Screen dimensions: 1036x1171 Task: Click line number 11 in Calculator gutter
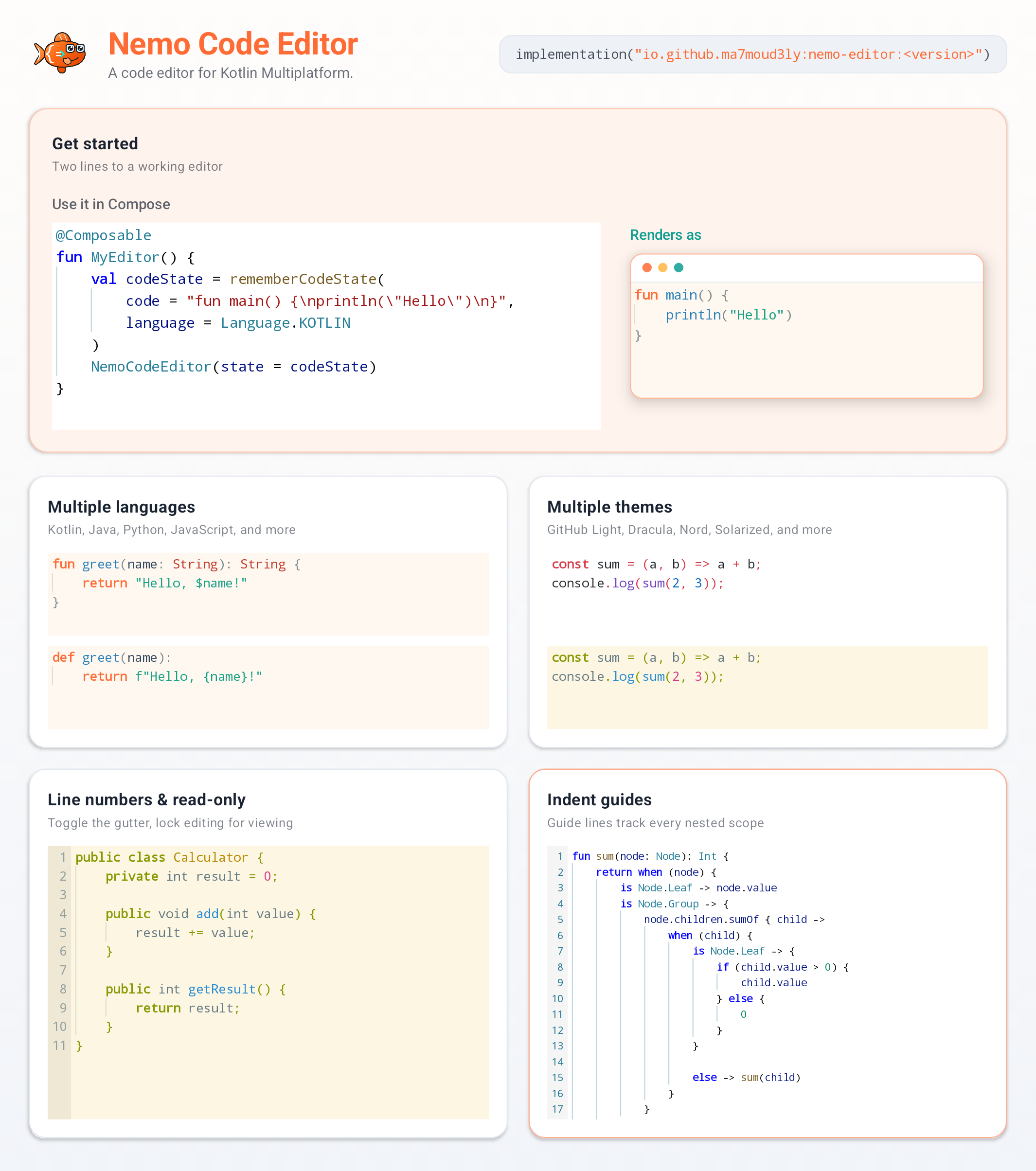click(x=60, y=1046)
